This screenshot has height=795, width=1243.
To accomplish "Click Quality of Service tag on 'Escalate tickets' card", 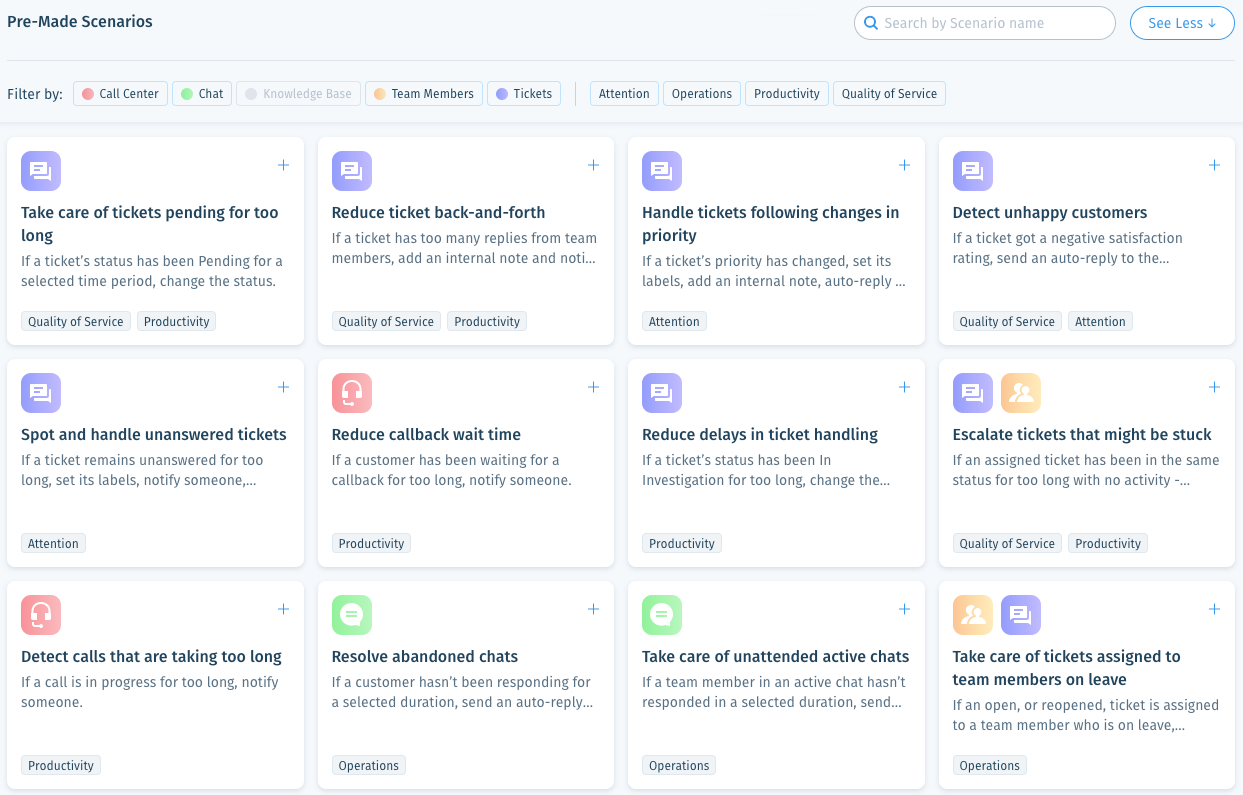I will tap(1007, 544).
